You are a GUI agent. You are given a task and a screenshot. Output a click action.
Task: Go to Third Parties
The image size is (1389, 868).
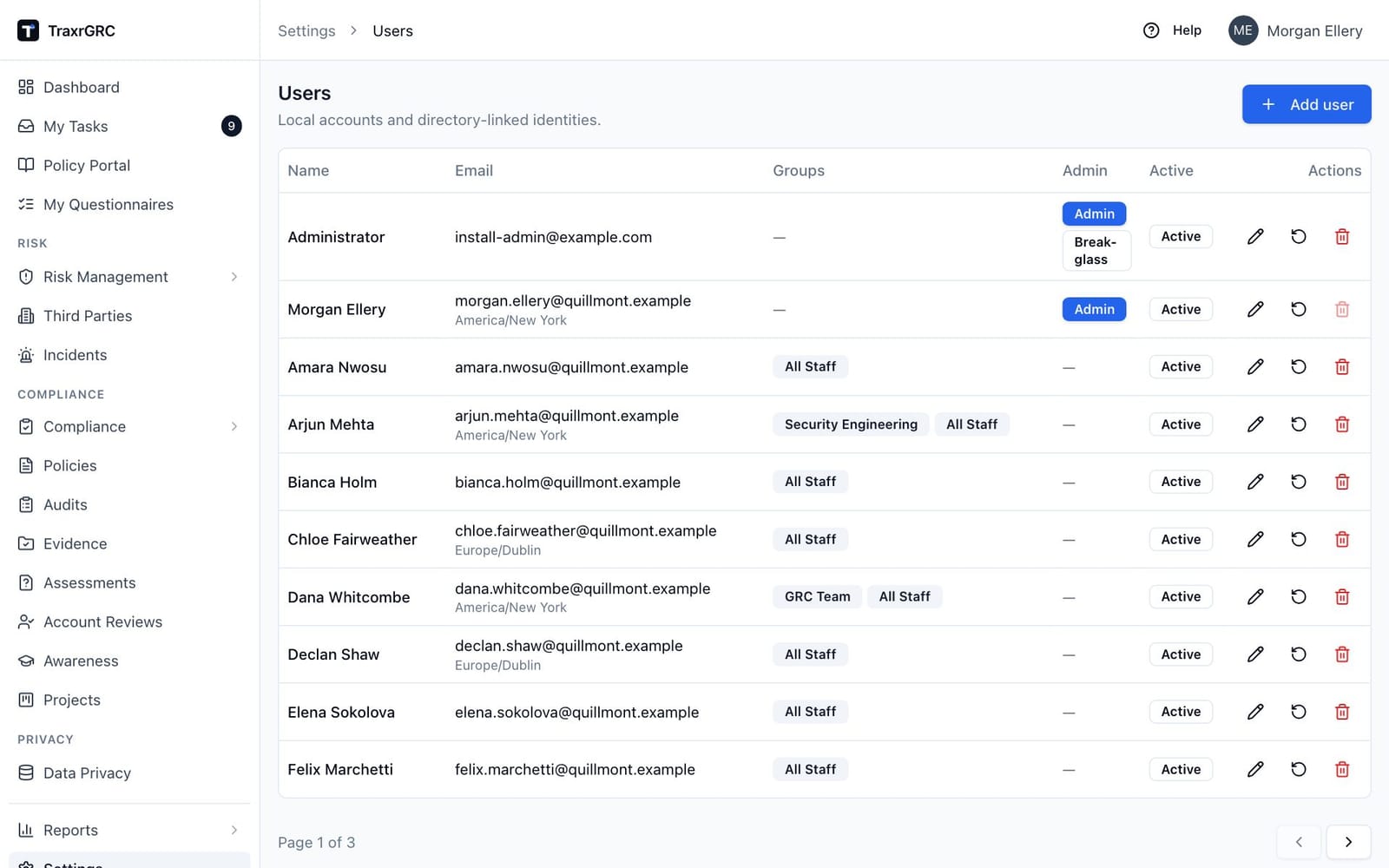pyautogui.click(x=129, y=316)
